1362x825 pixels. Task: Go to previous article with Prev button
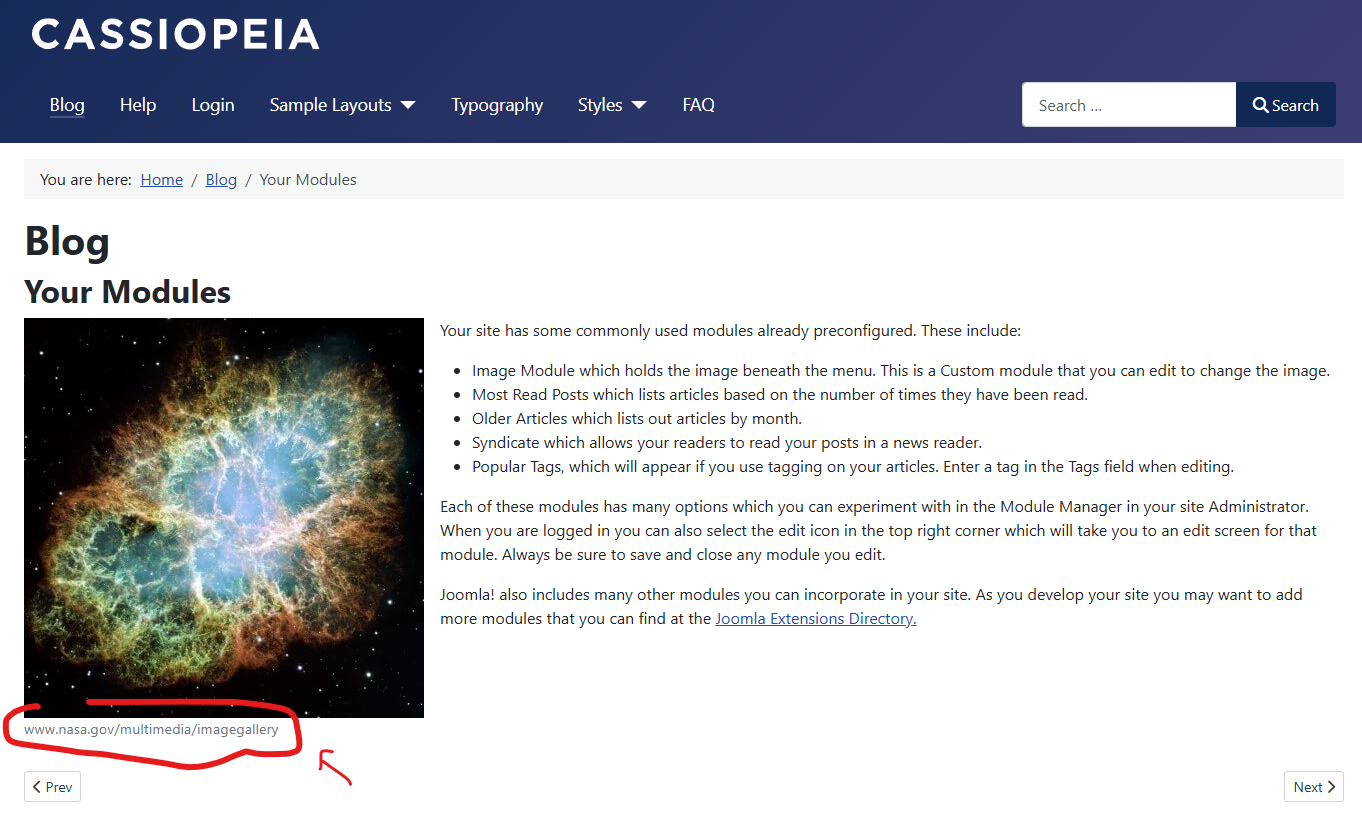52,787
